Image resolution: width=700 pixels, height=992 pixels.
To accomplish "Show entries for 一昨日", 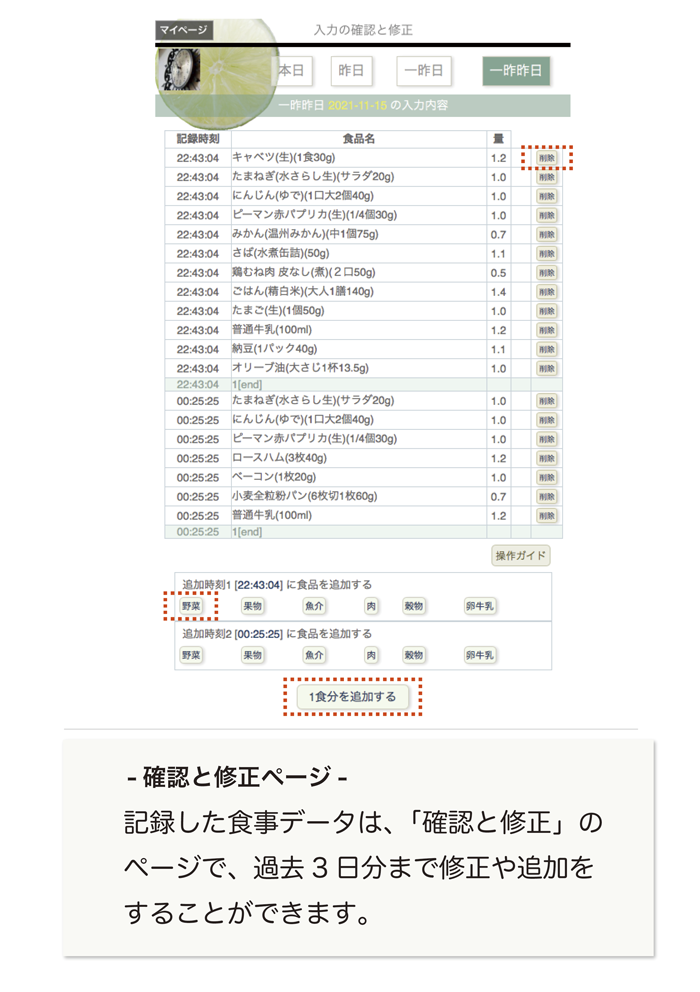I will click(x=424, y=71).
